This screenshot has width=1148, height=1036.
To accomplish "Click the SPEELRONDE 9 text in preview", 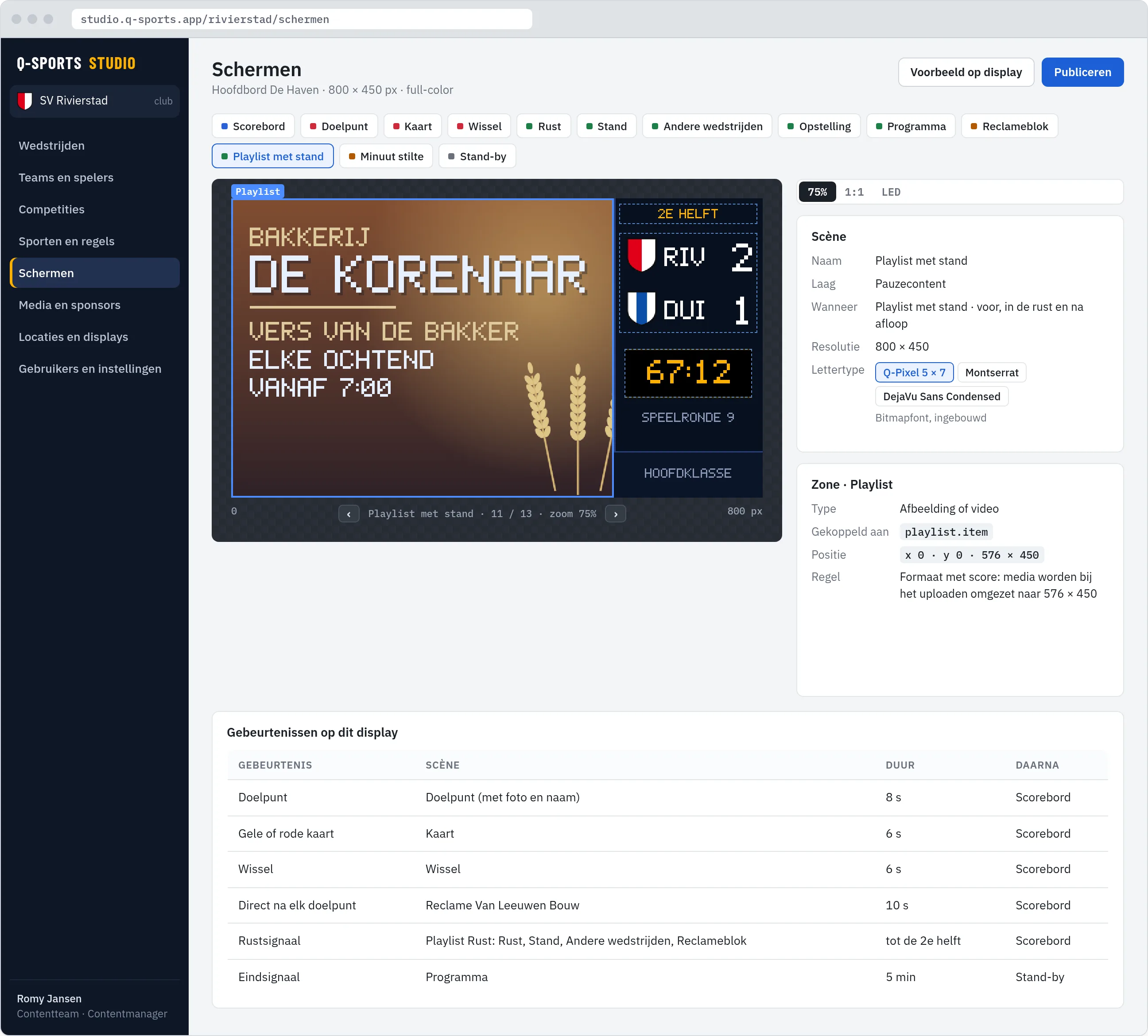I will (x=688, y=418).
